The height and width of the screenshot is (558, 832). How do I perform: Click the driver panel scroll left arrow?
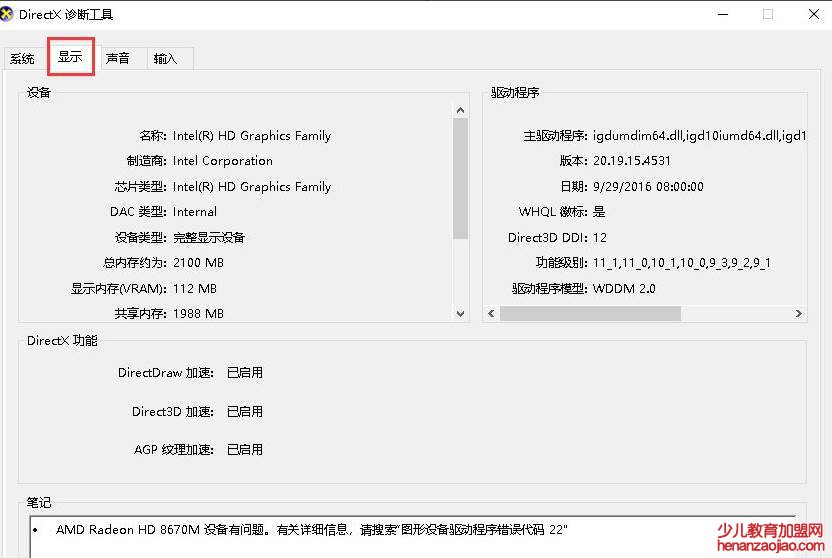[x=491, y=313]
